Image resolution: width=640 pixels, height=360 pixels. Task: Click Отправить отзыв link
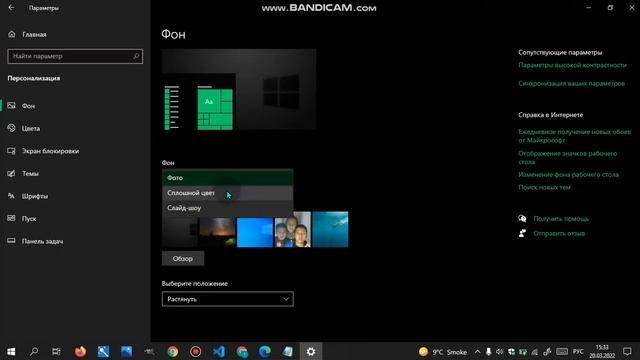[x=559, y=233]
